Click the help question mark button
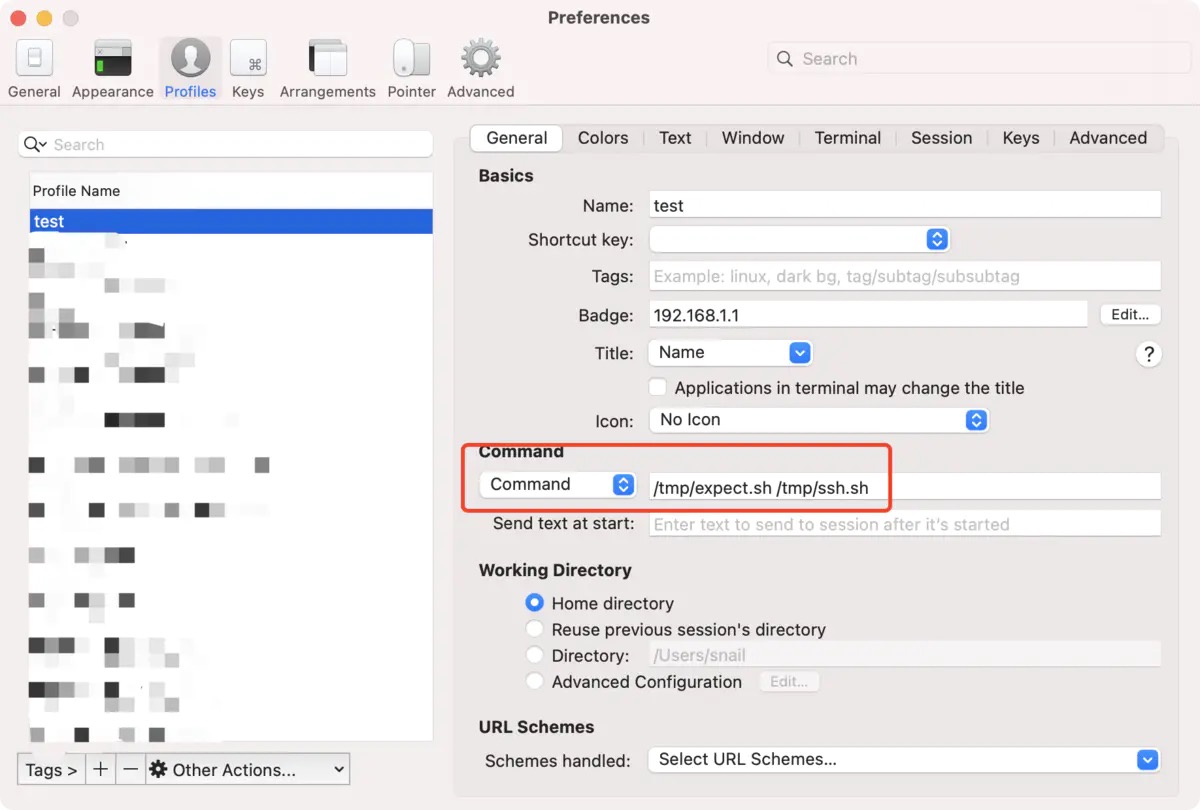Image resolution: width=1200 pixels, height=810 pixels. coord(1148,354)
